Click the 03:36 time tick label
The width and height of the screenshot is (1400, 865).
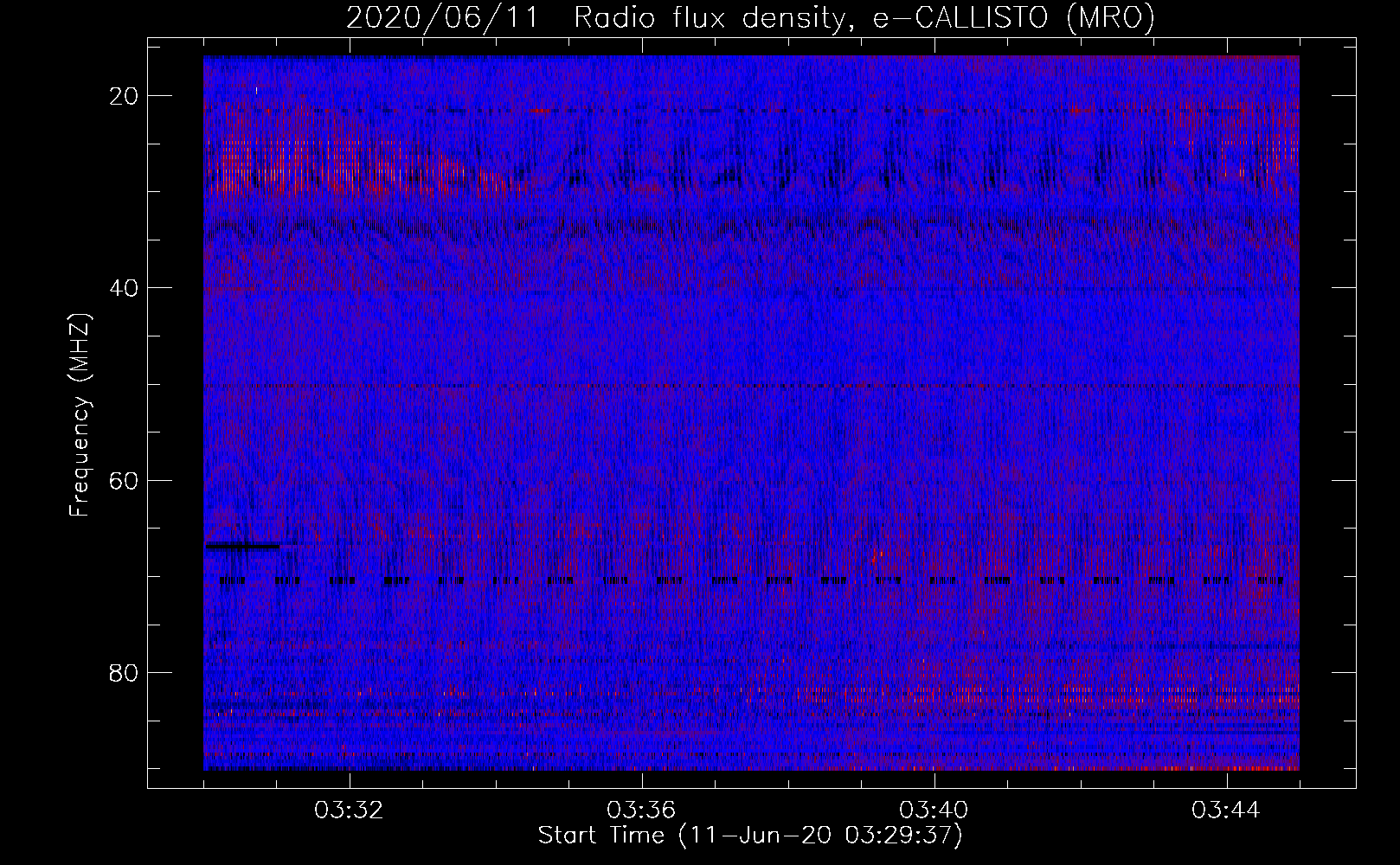click(641, 811)
